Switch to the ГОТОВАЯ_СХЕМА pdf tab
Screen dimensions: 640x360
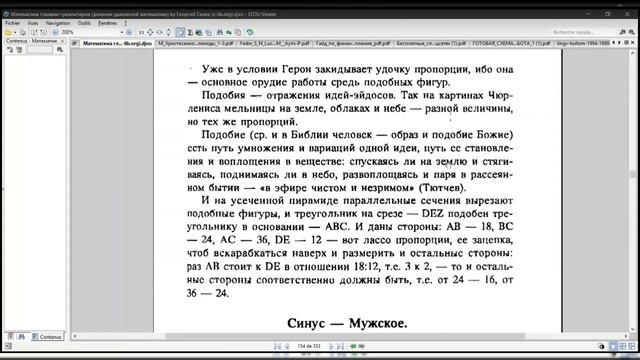[511, 43]
